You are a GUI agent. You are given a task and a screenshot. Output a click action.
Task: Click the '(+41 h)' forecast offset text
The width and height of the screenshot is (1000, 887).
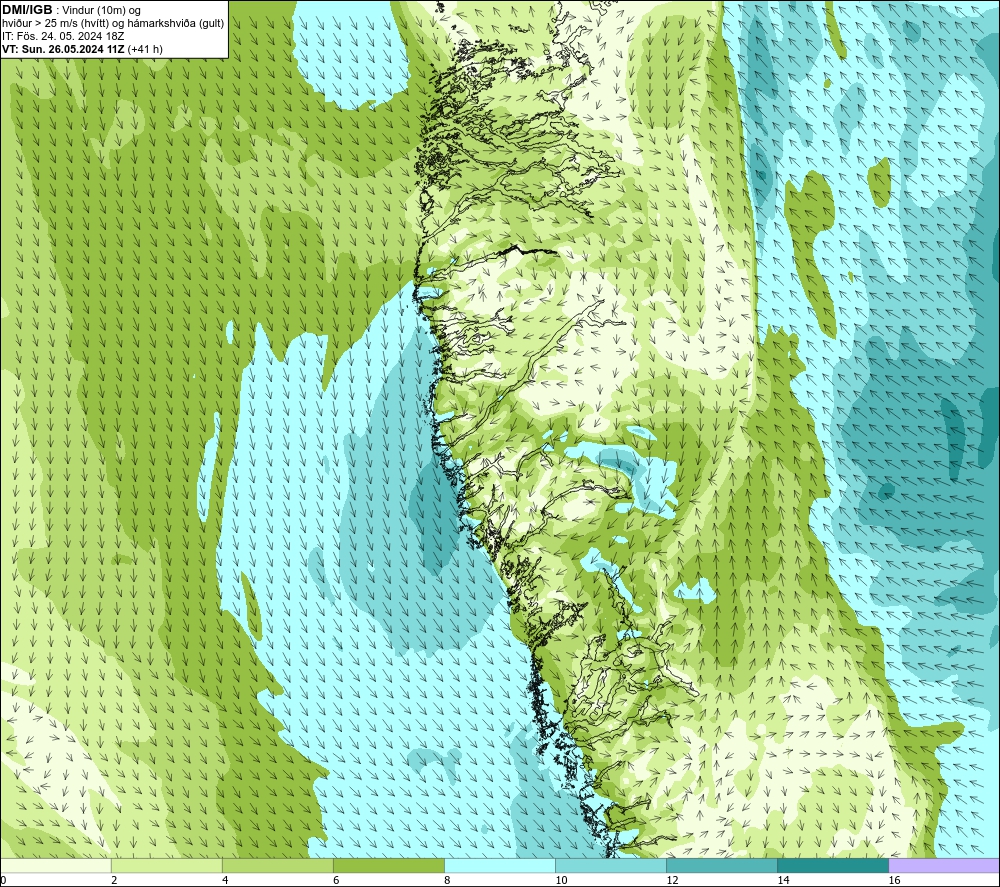(145, 49)
